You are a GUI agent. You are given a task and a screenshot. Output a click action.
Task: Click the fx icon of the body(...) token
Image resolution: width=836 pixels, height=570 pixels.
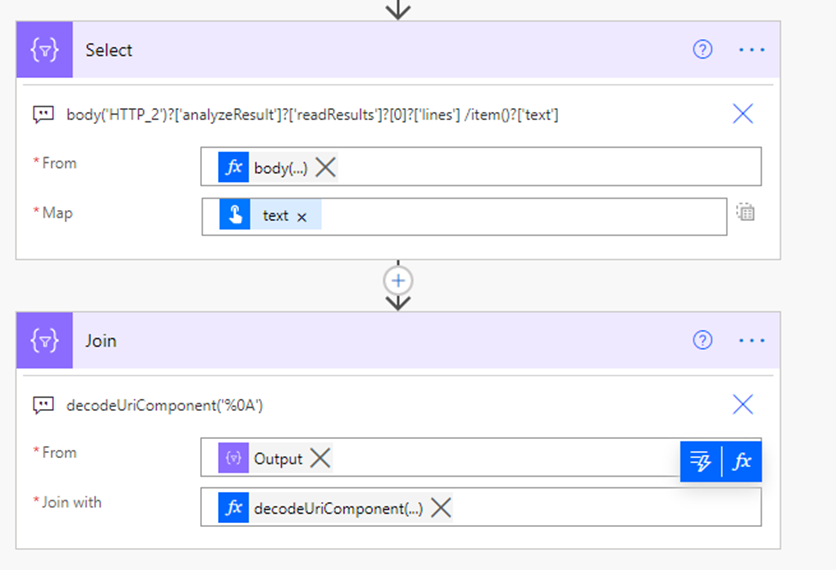pos(234,167)
